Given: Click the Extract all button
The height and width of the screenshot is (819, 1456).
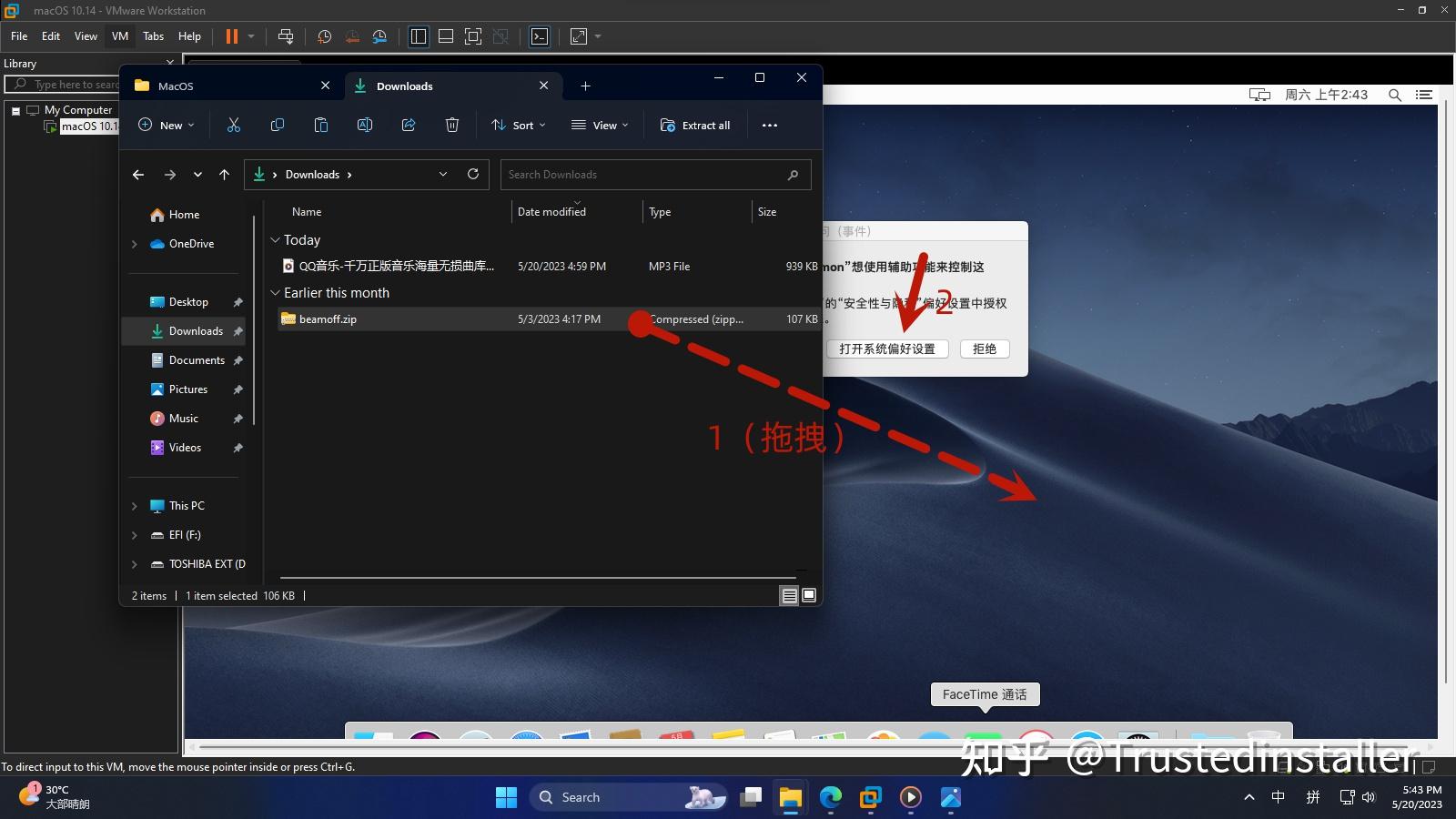Looking at the screenshot, I should click(x=695, y=125).
